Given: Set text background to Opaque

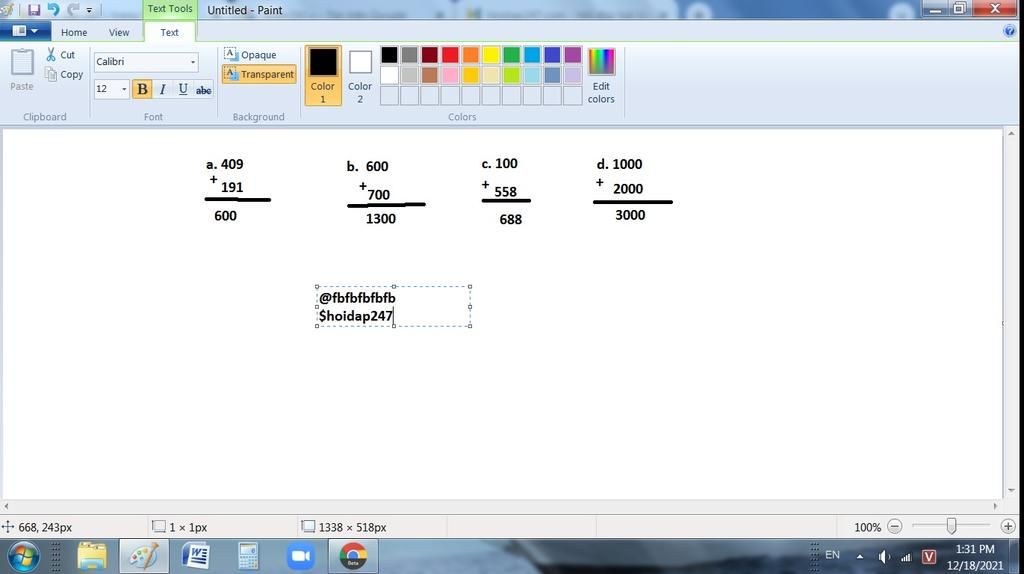Looking at the screenshot, I should (251, 55).
